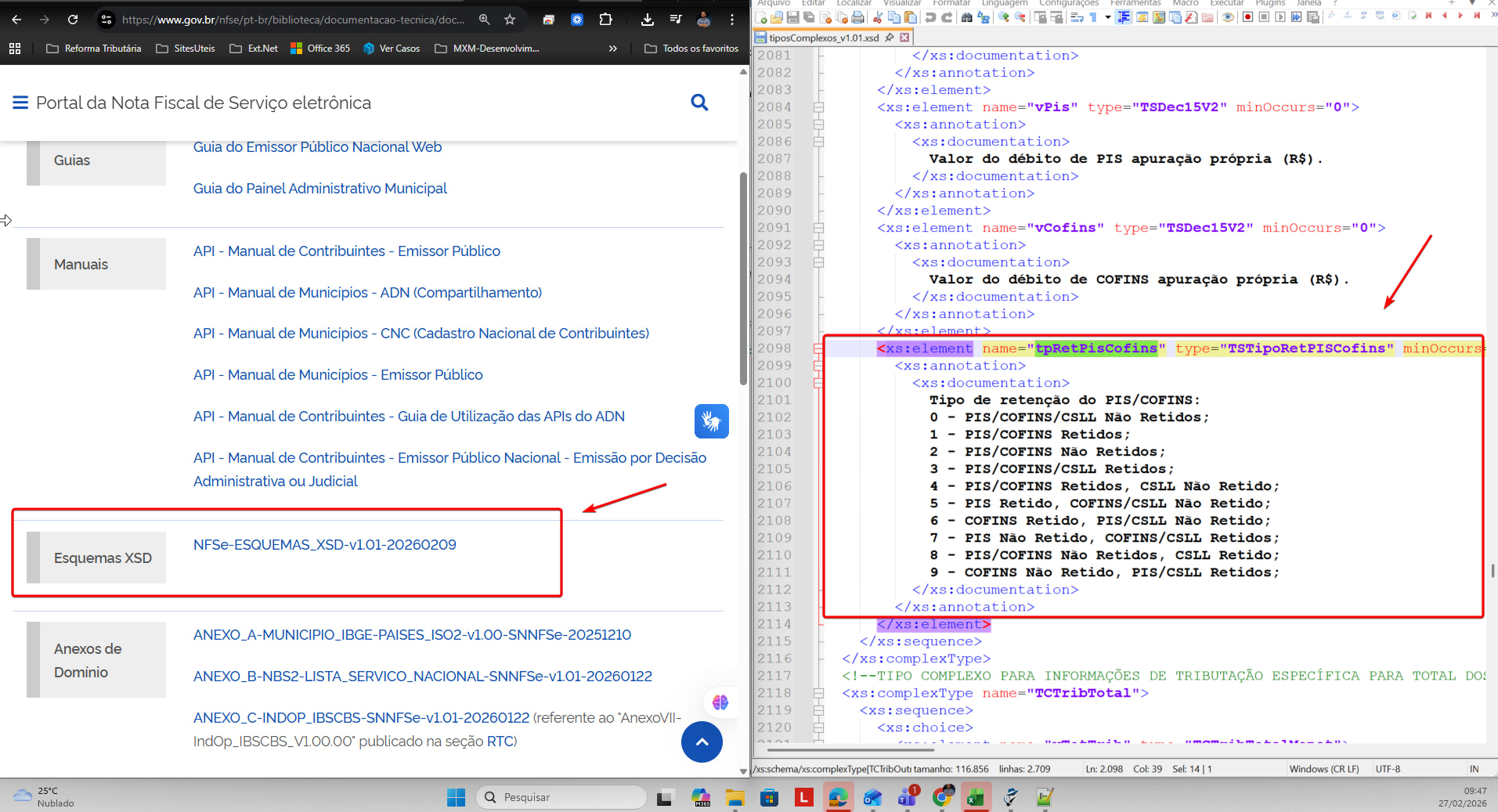1498x812 pixels.
Task: Click the Save file icon in Notepad++ toolbar
Action: 792,17
